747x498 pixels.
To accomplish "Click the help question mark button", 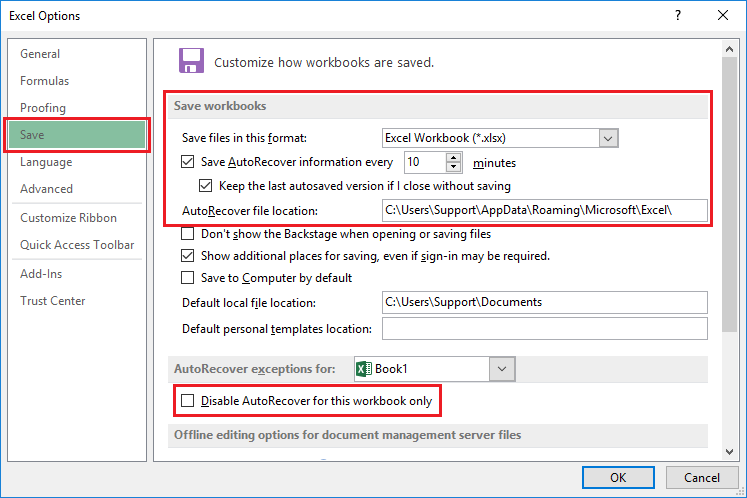I will click(x=678, y=15).
